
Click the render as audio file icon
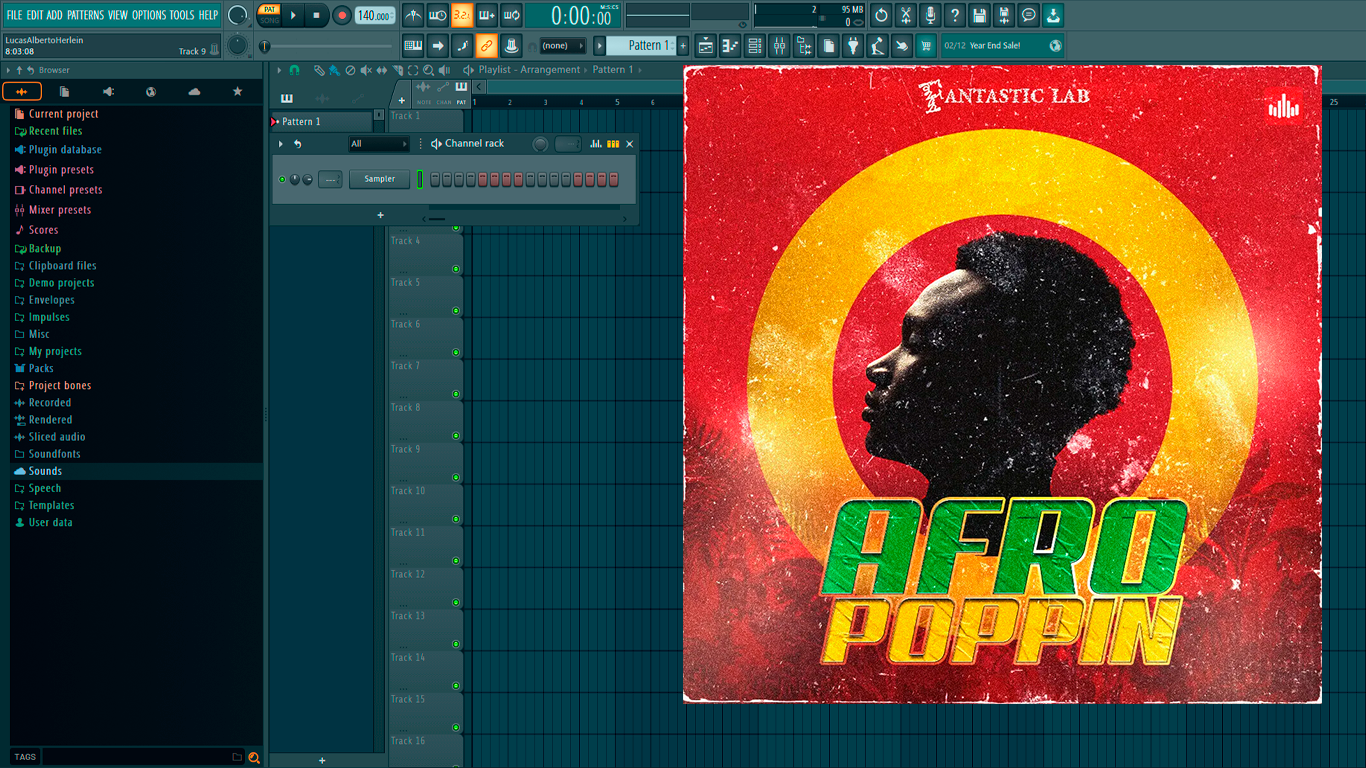1005,15
